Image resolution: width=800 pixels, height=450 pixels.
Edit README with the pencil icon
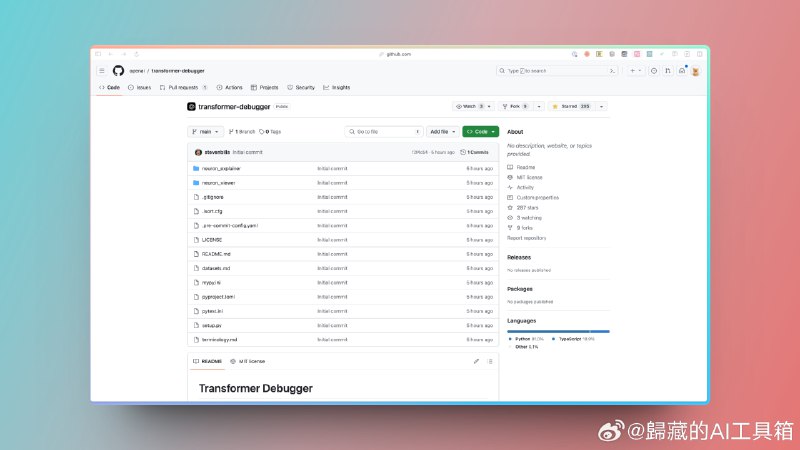476,361
